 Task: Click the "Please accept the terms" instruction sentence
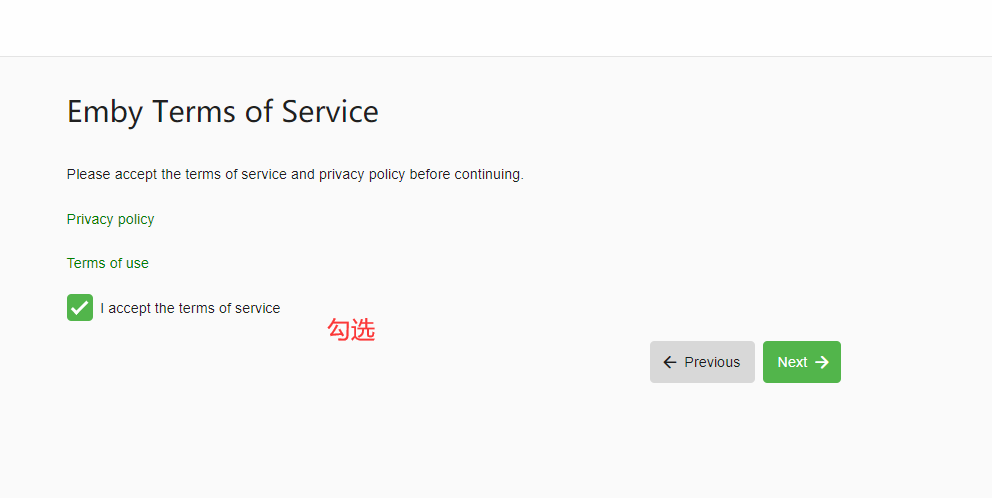295,174
